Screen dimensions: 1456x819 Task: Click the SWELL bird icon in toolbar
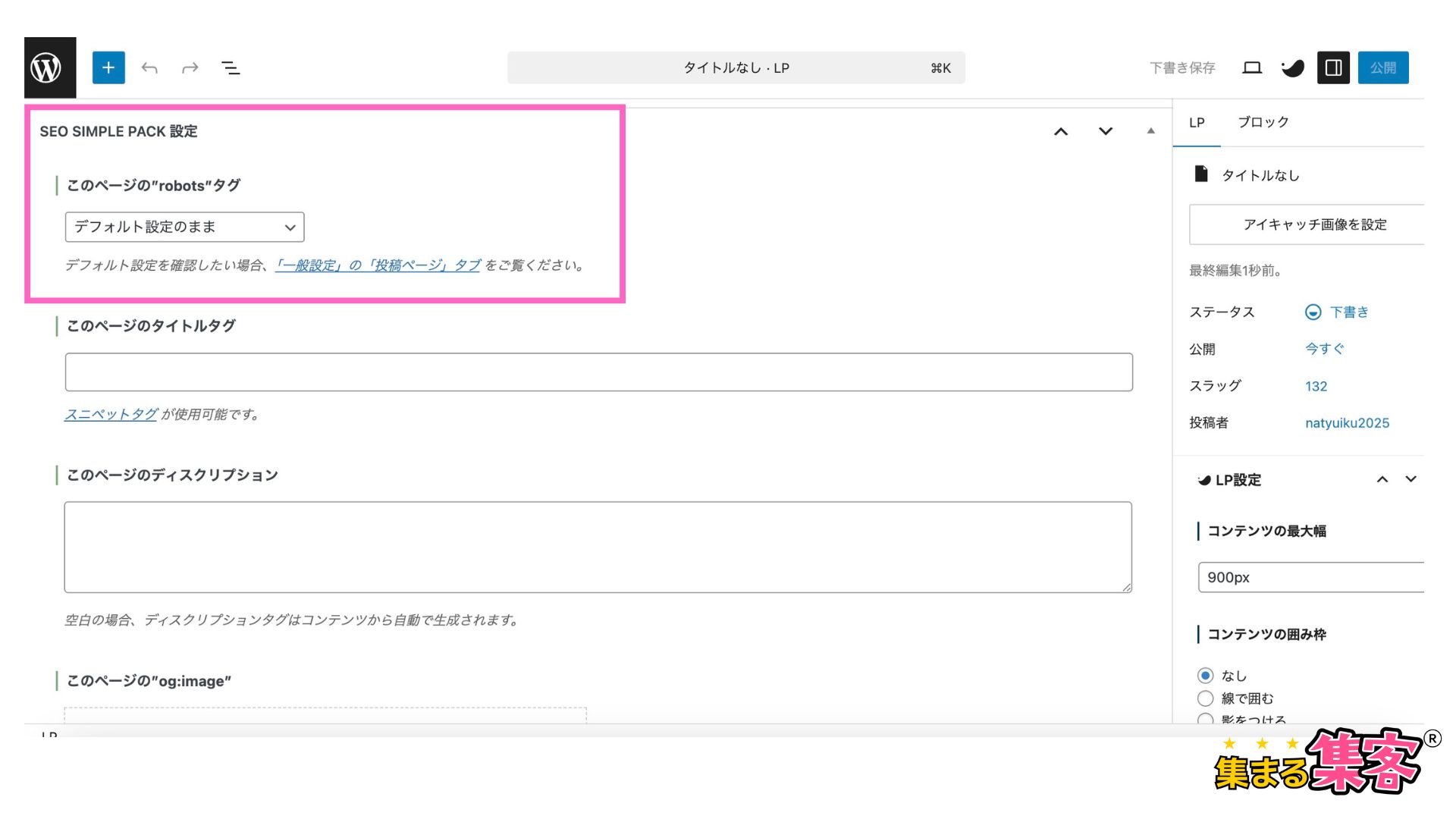pyautogui.click(x=1292, y=68)
